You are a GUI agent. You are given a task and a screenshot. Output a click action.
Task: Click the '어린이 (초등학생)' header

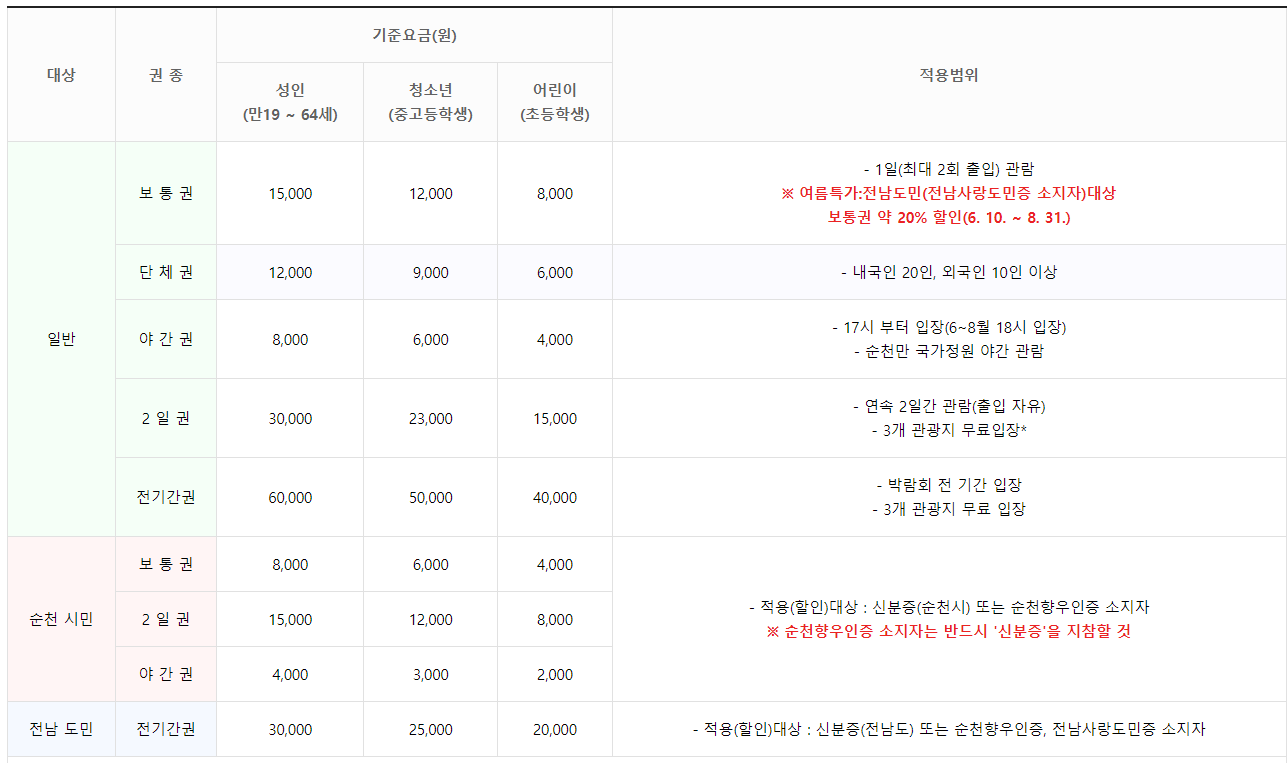tap(555, 102)
